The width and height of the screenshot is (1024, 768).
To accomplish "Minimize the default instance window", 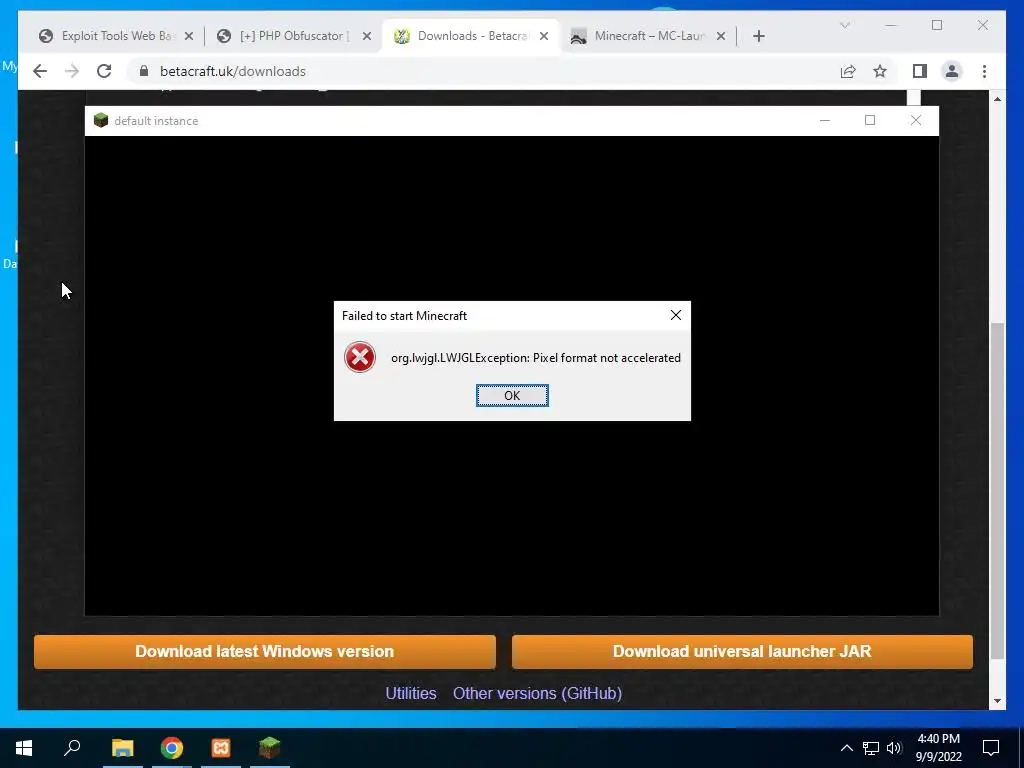I will (x=825, y=120).
